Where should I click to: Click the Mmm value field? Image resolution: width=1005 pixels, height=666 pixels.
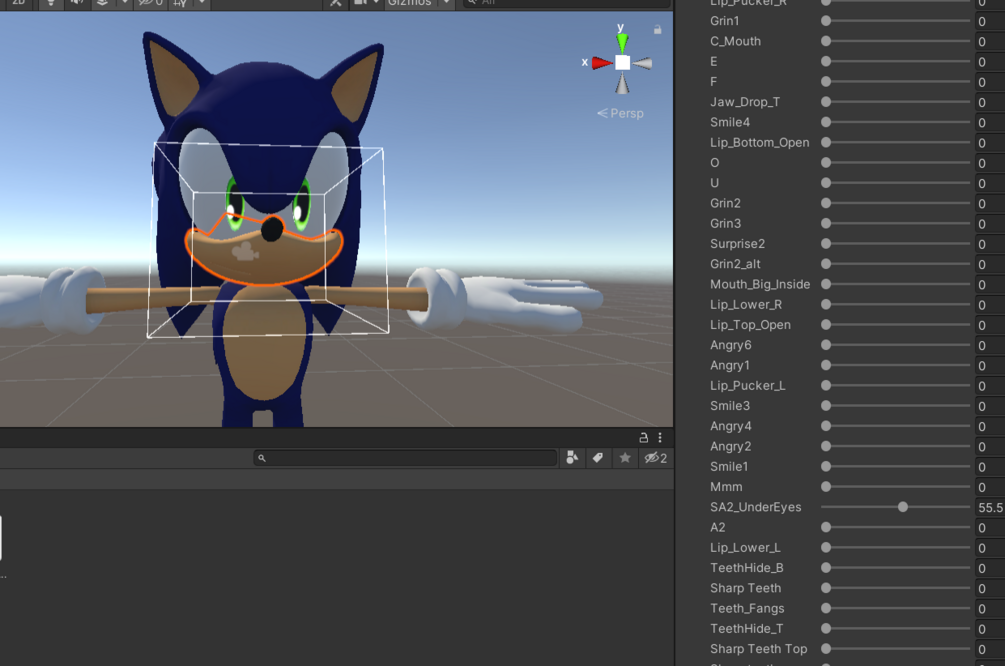click(x=990, y=487)
